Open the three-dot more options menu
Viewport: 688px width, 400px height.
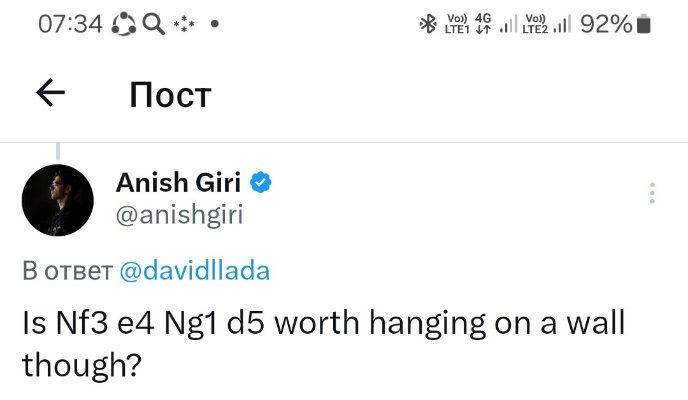tap(652, 193)
